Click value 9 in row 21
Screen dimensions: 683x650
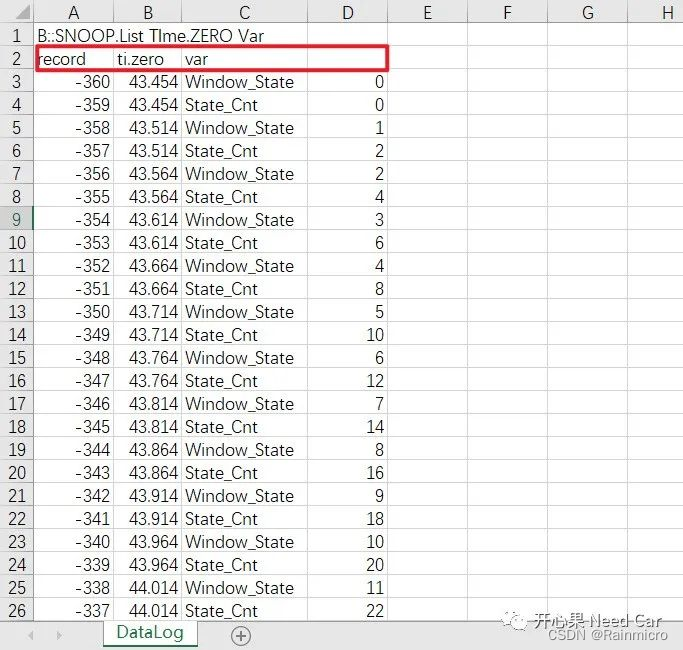[348, 495]
